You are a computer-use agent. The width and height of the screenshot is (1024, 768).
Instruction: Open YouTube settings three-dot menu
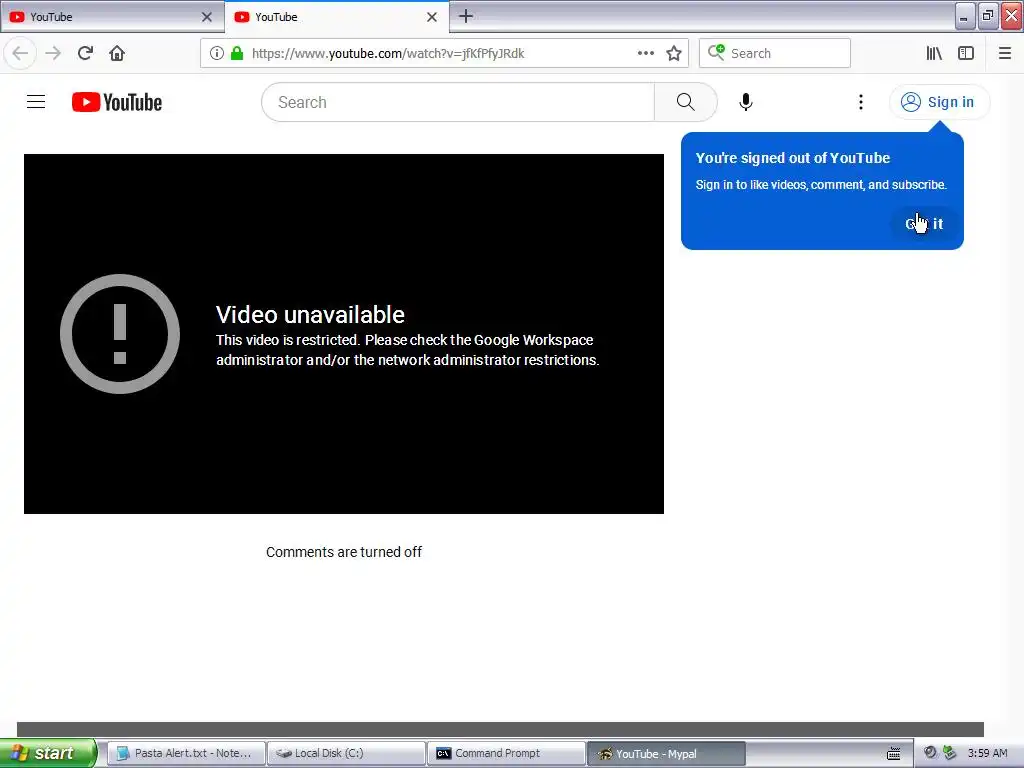[861, 102]
